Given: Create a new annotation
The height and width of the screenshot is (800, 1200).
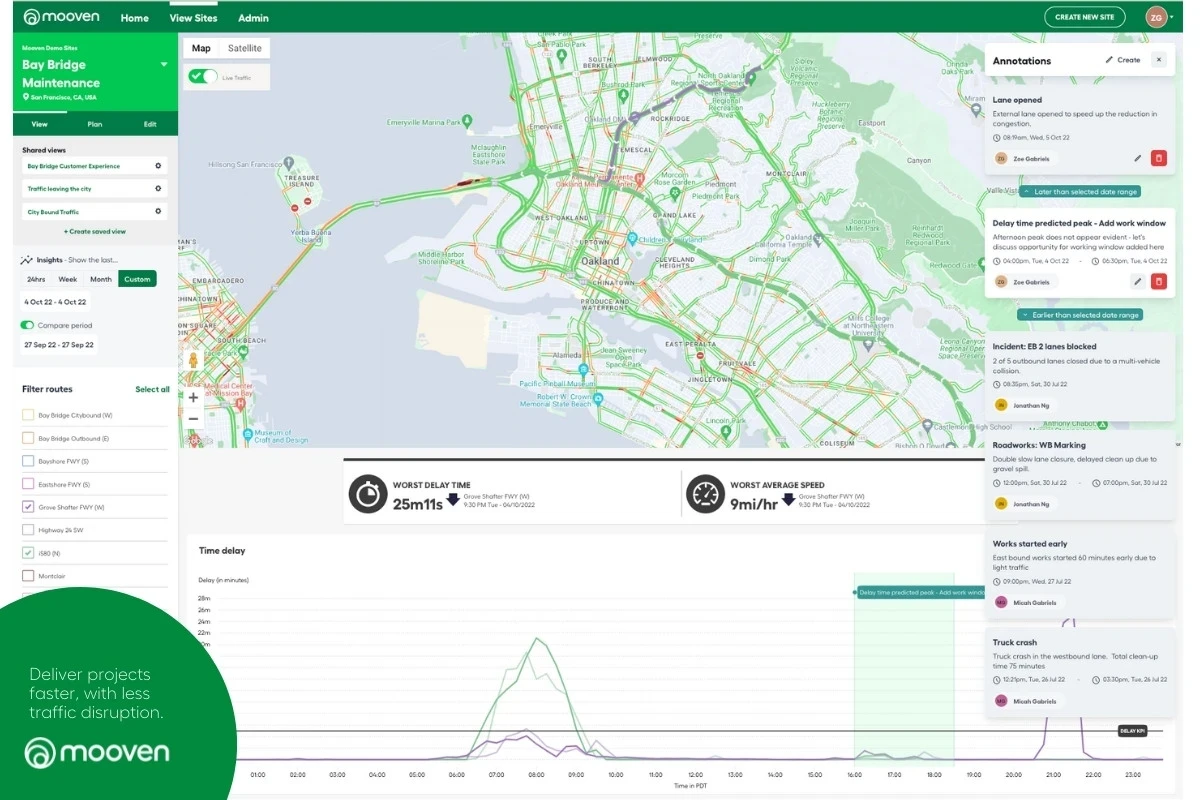Looking at the screenshot, I should (1123, 60).
